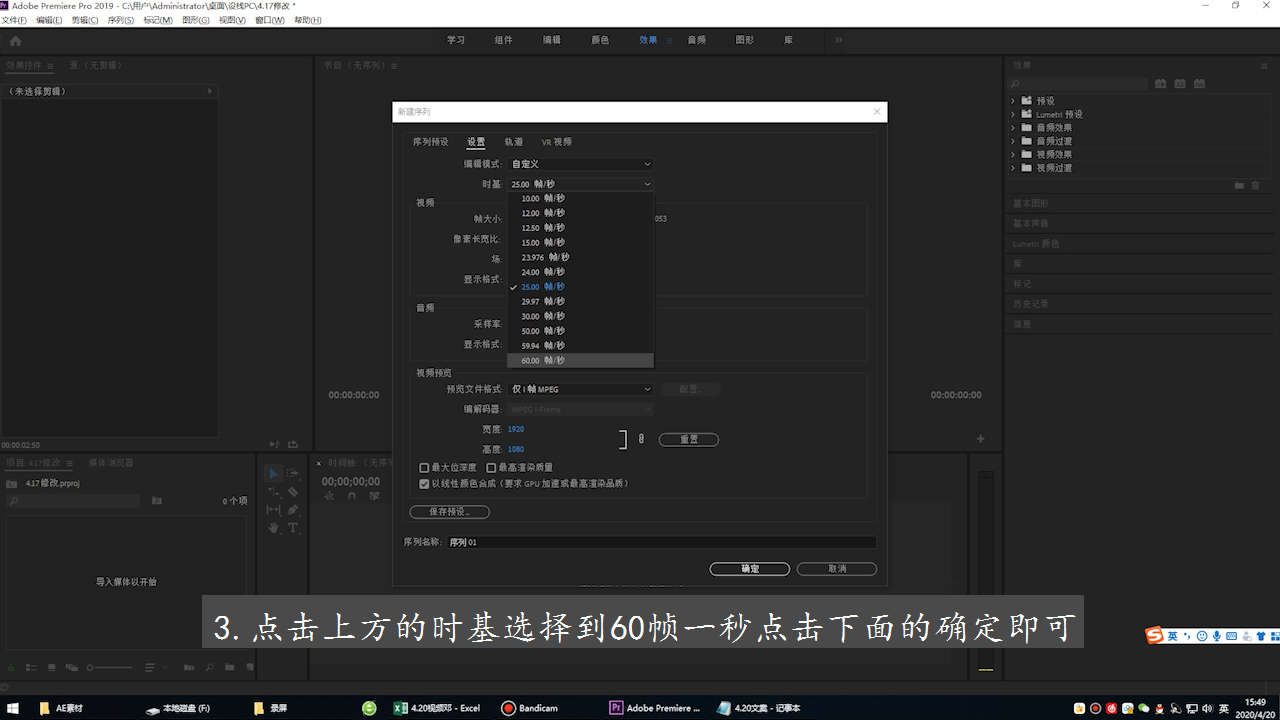Image resolution: width=1280 pixels, height=720 pixels.
Task: Expand the Audio Effects folder
Action: click(x=1013, y=128)
